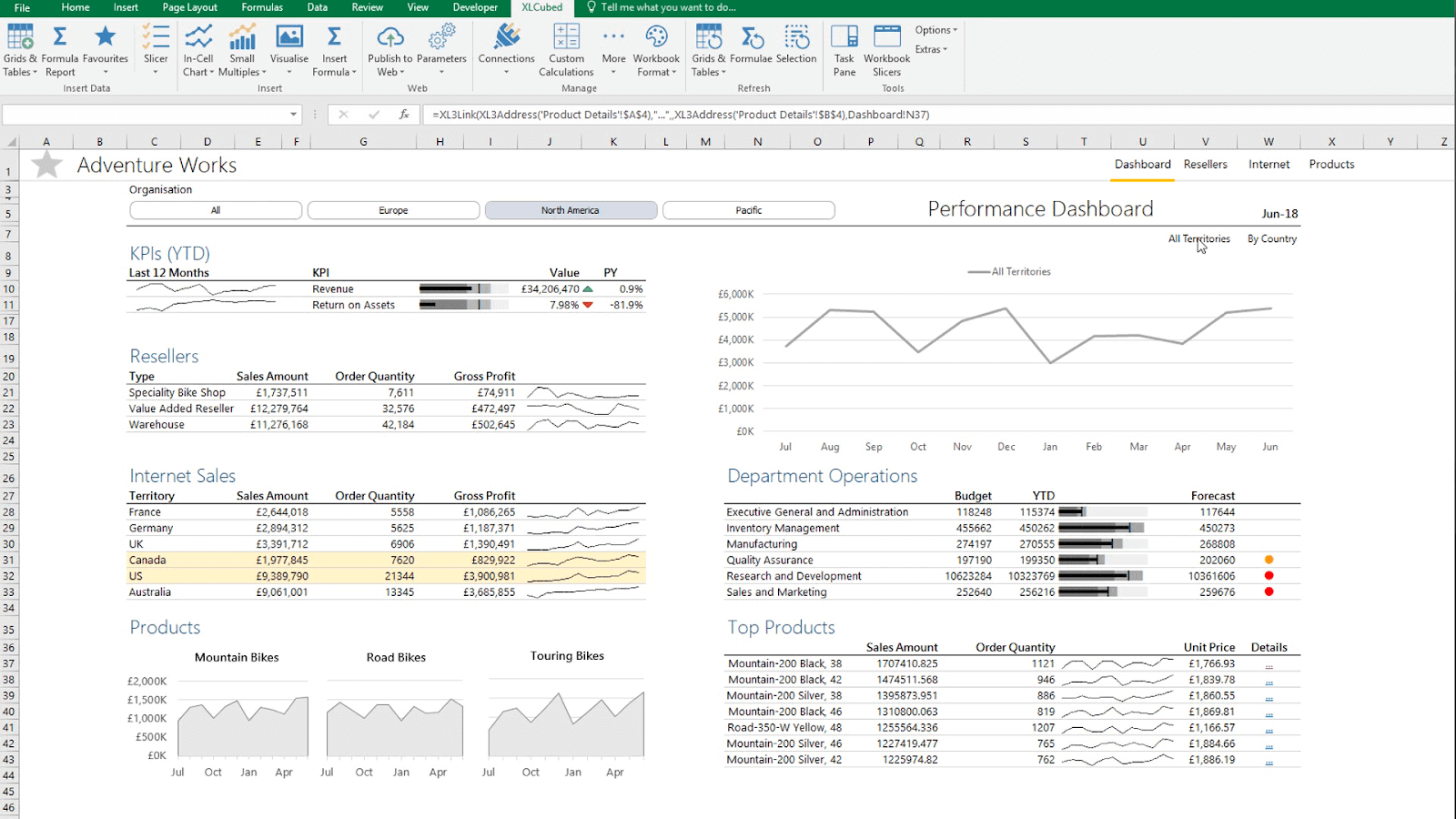The width and height of the screenshot is (1456, 819).
Task: Click the Favourites star icon
Action: [105, 38]
